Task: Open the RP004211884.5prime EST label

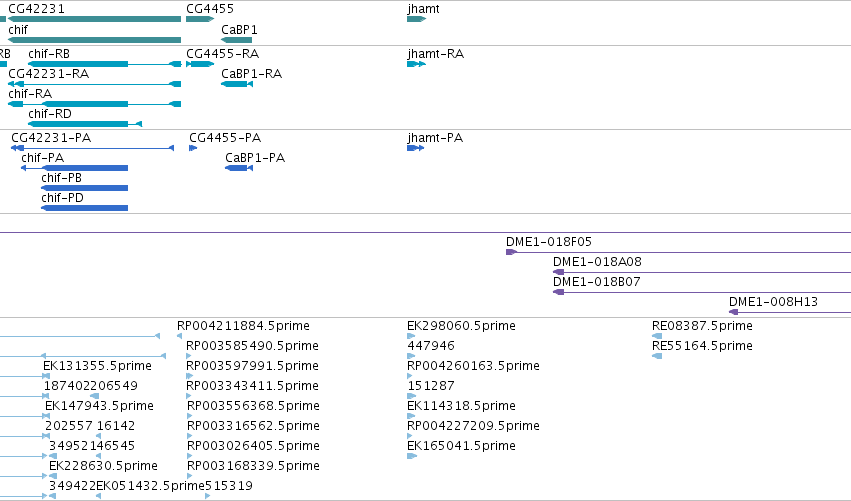Action: tap(243, 326)
